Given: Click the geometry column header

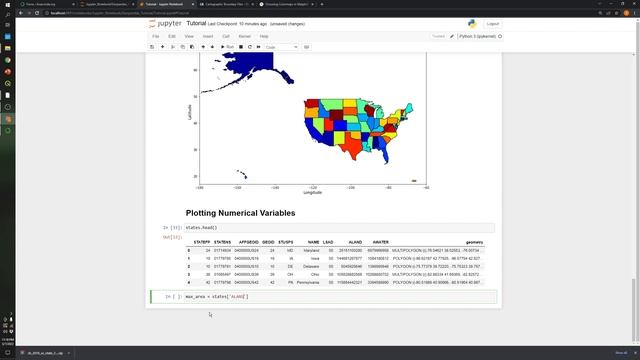Looking at the screenshot, I should click(474, 242).
